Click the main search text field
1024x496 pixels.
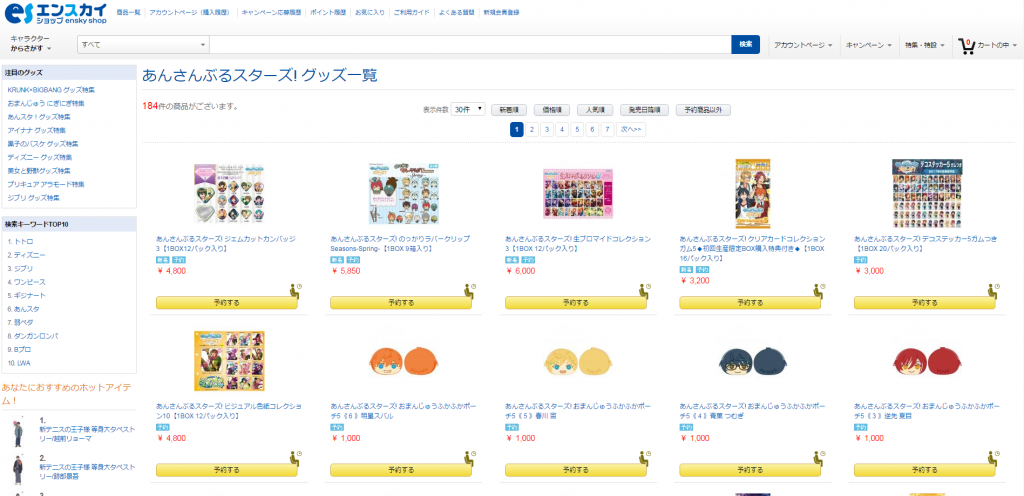pyautogui.click(x=470, y=44)
